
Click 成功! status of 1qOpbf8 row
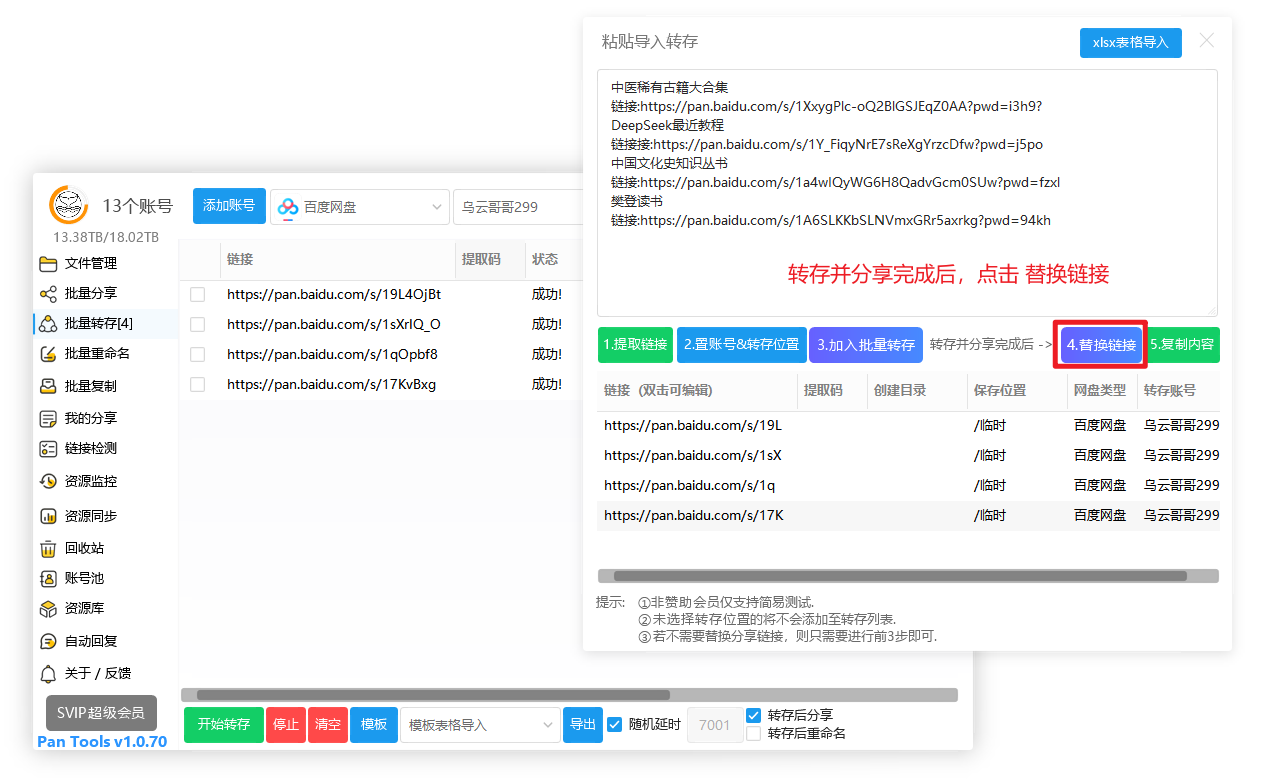tap(547, 355)
